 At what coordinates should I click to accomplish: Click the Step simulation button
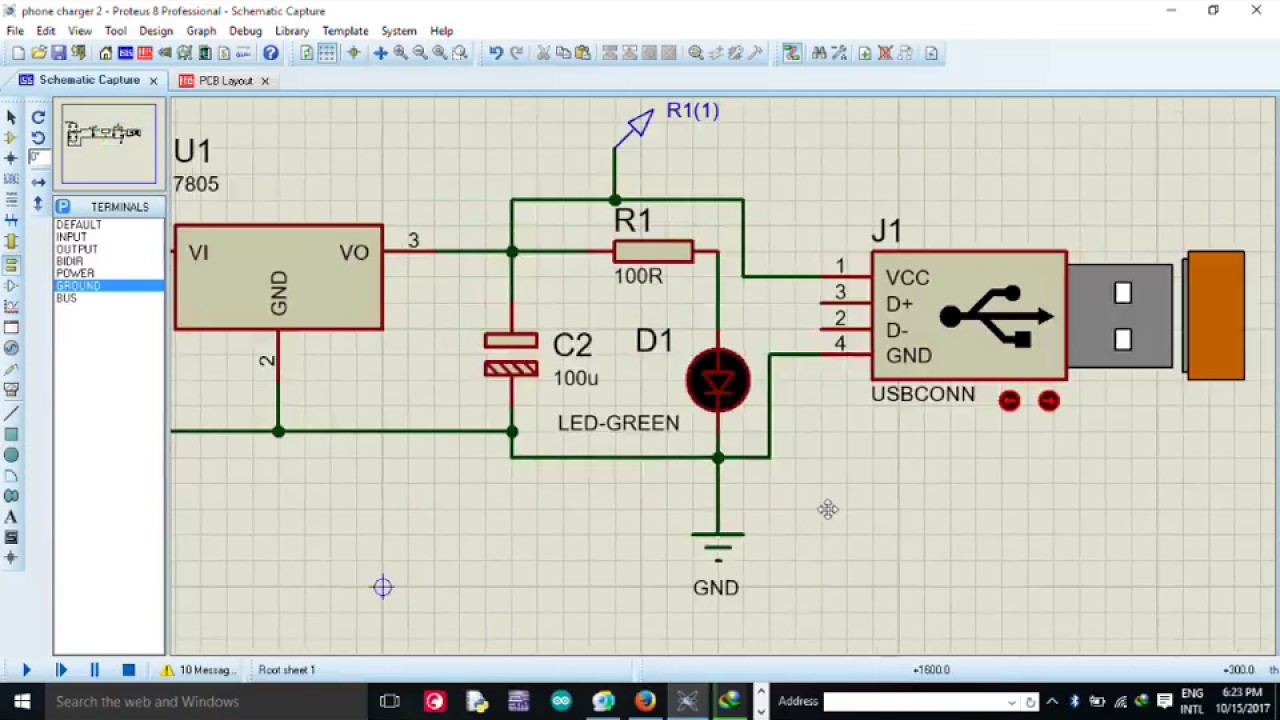61,670
